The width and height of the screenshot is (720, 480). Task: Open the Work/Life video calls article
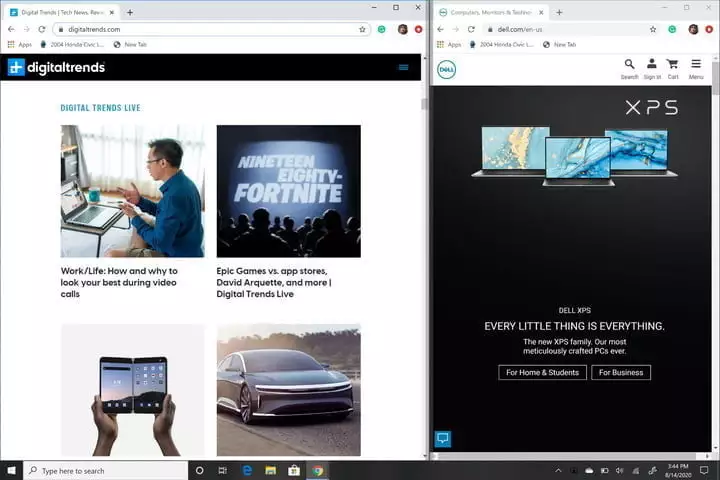point(119,282)
